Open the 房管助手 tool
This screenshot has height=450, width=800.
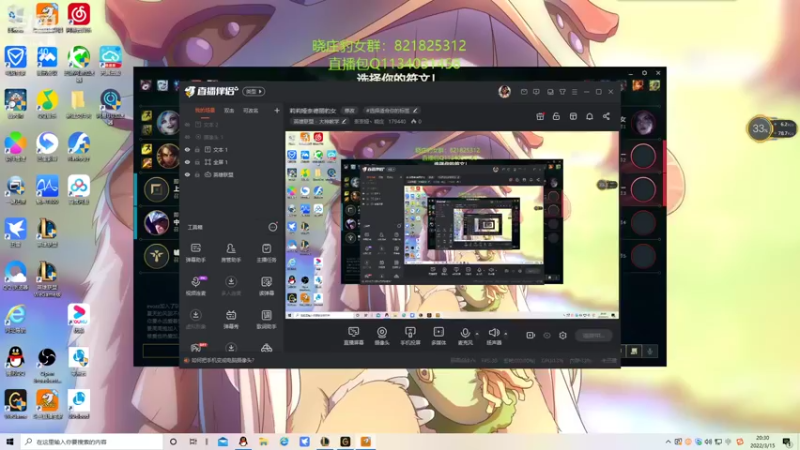pos(231,253)
